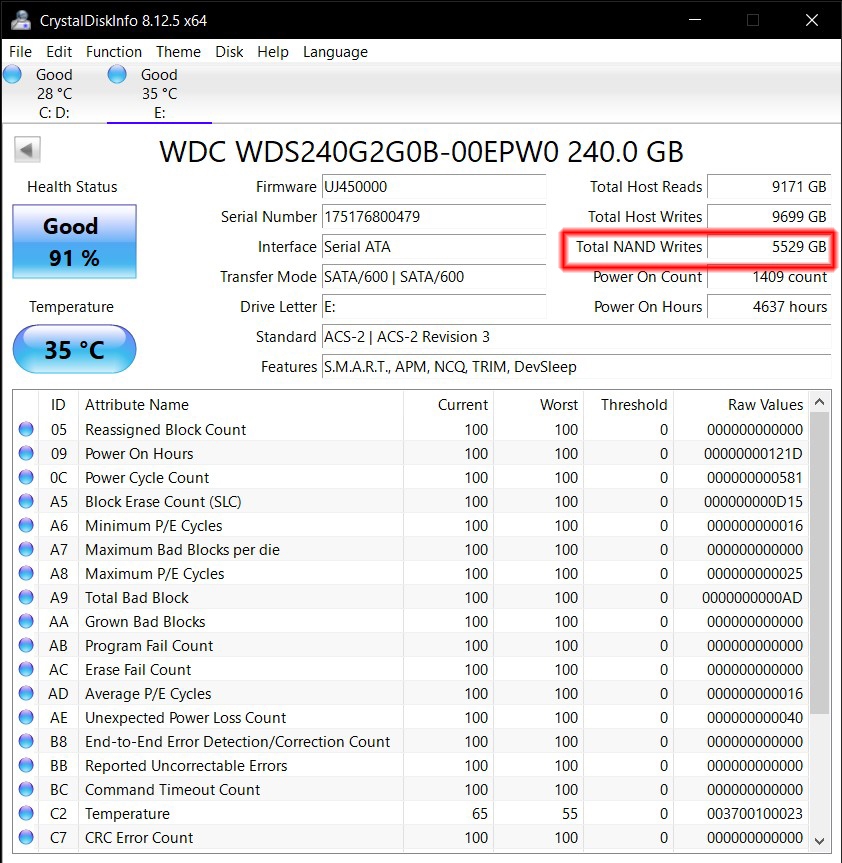
Task: Click raw value 0000000000AD of Total Bad Block
Action: point(752,598)
